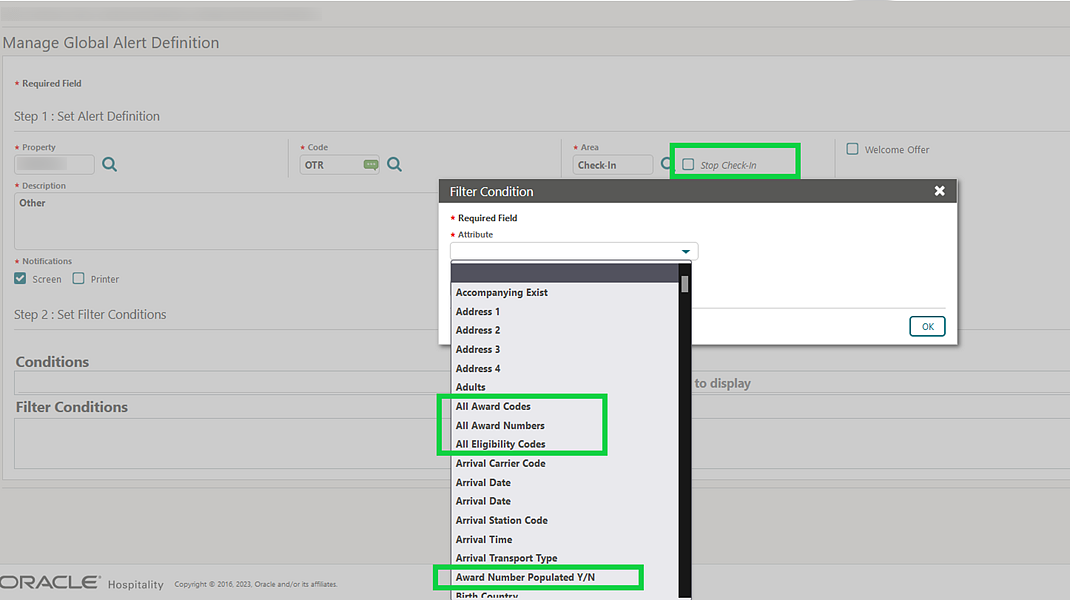Pick Arrival Station Code option

point(565,520)
